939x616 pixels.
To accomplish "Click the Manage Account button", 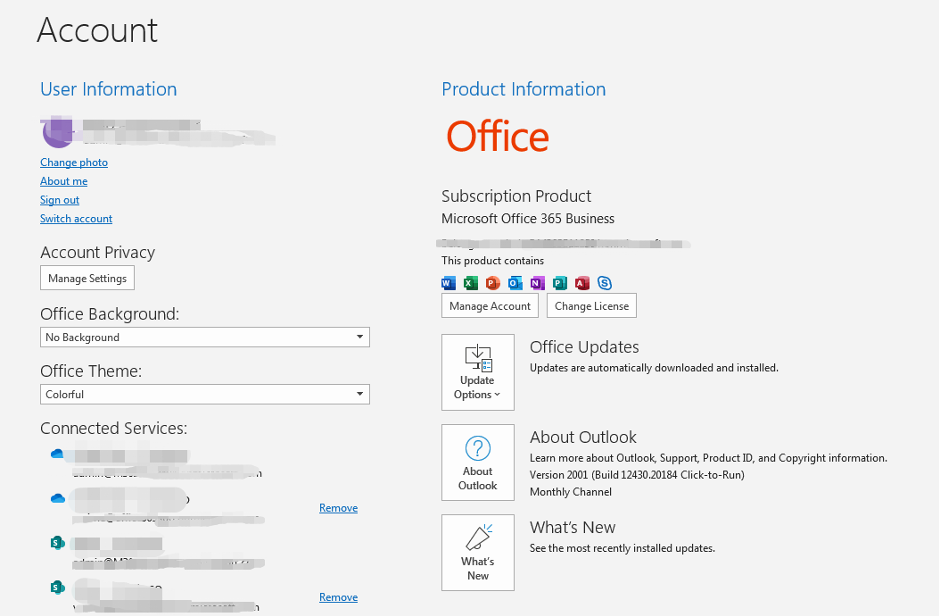I will 490,306.
